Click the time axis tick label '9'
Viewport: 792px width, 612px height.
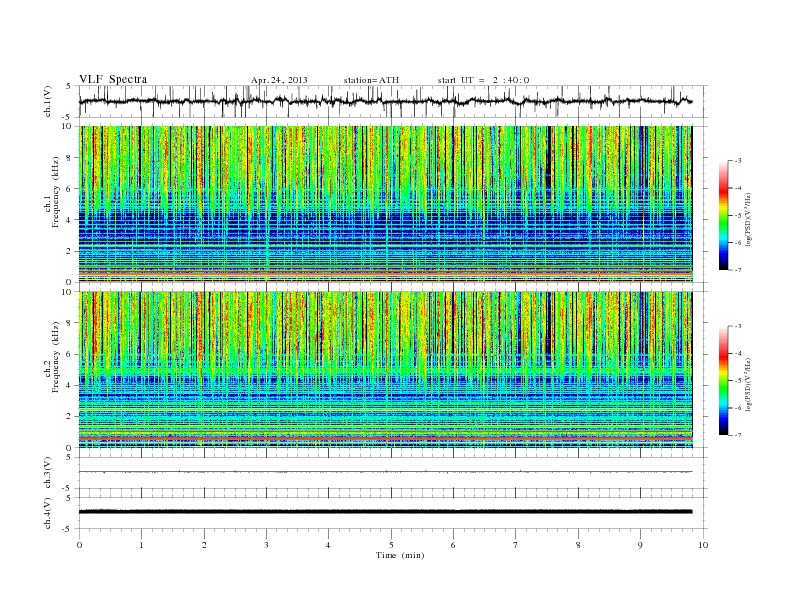tap(640, 545)
